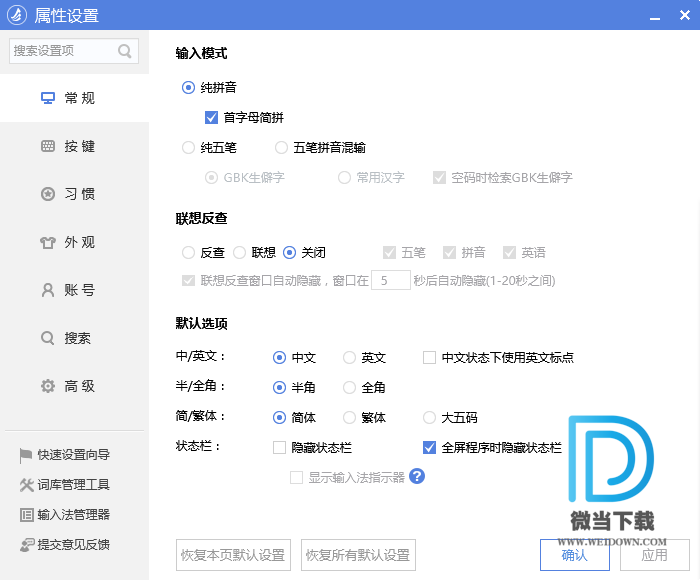Choose the 繁体 radio option
The width and height of the screenshot is (700, 580).
pyautogui.click(x=349, y=417)
